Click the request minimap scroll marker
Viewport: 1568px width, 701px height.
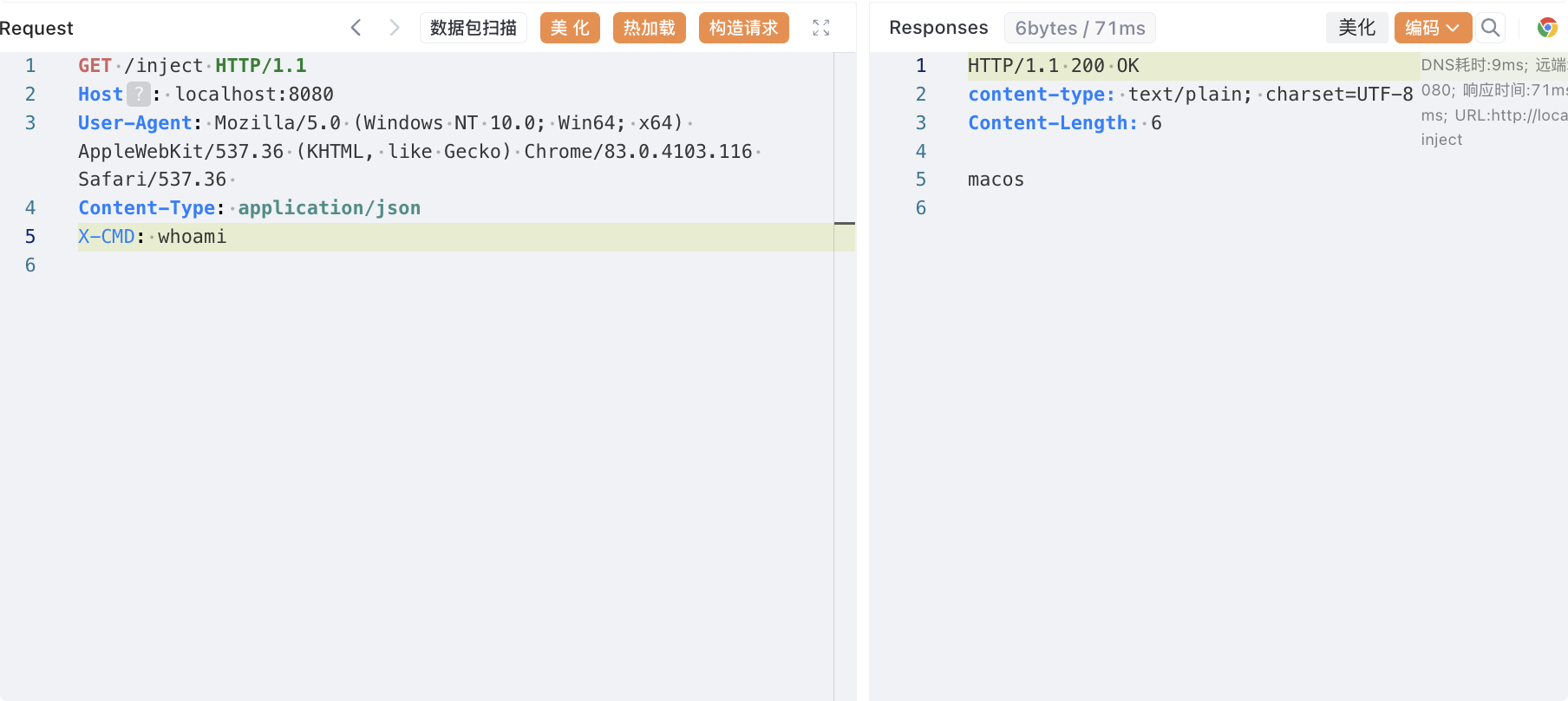tap(845, 224)
